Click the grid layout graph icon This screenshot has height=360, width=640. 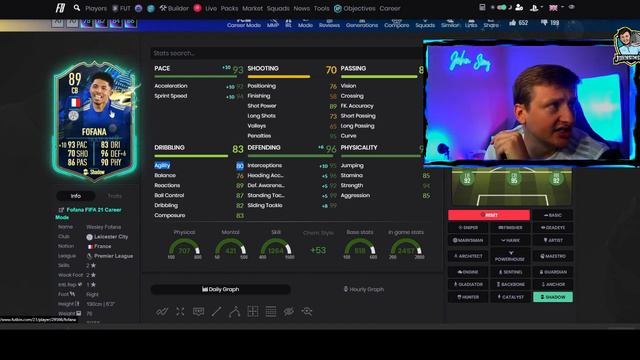pos(253,311)
